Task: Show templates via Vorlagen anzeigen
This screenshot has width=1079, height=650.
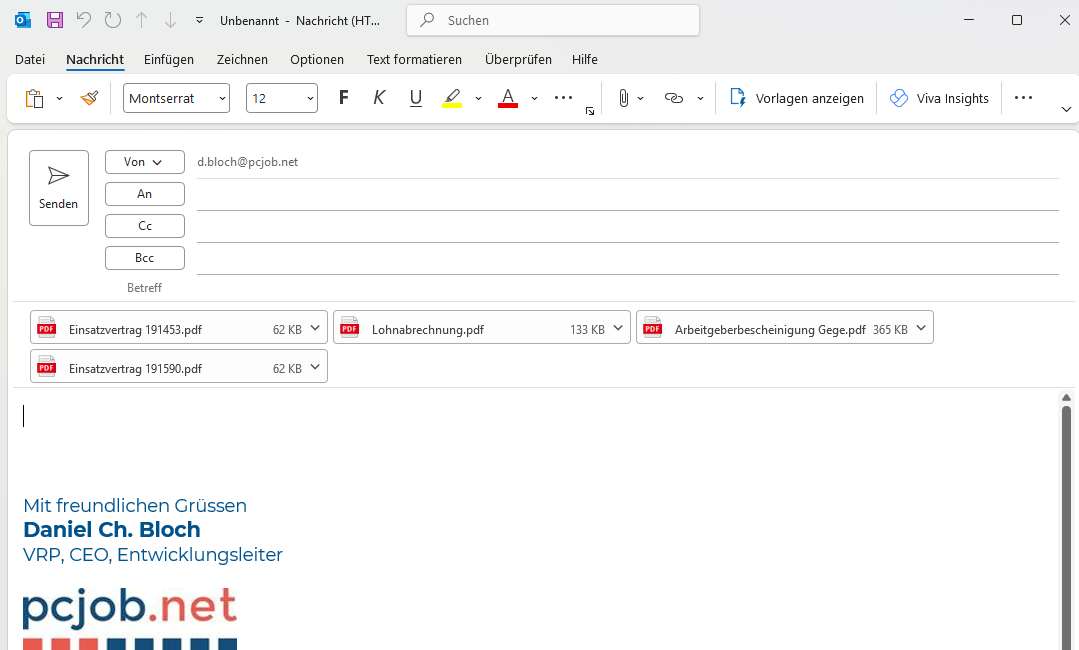Action: 797,98
